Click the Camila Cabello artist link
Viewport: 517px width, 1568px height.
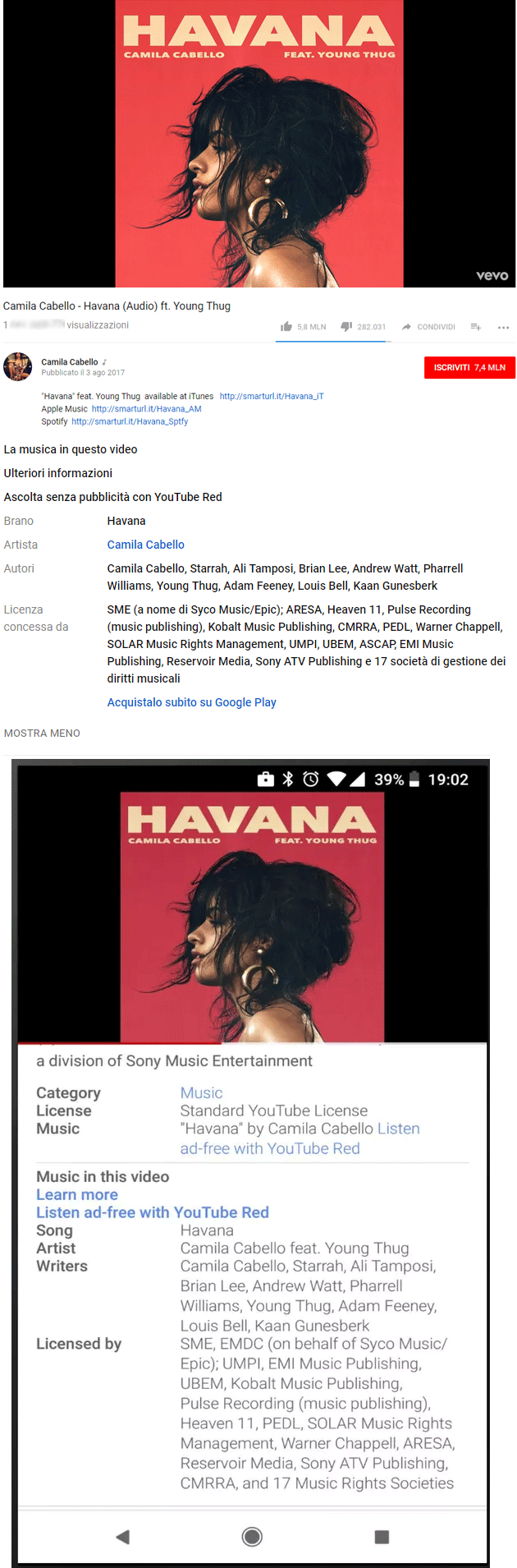click(x=146, y=545)
